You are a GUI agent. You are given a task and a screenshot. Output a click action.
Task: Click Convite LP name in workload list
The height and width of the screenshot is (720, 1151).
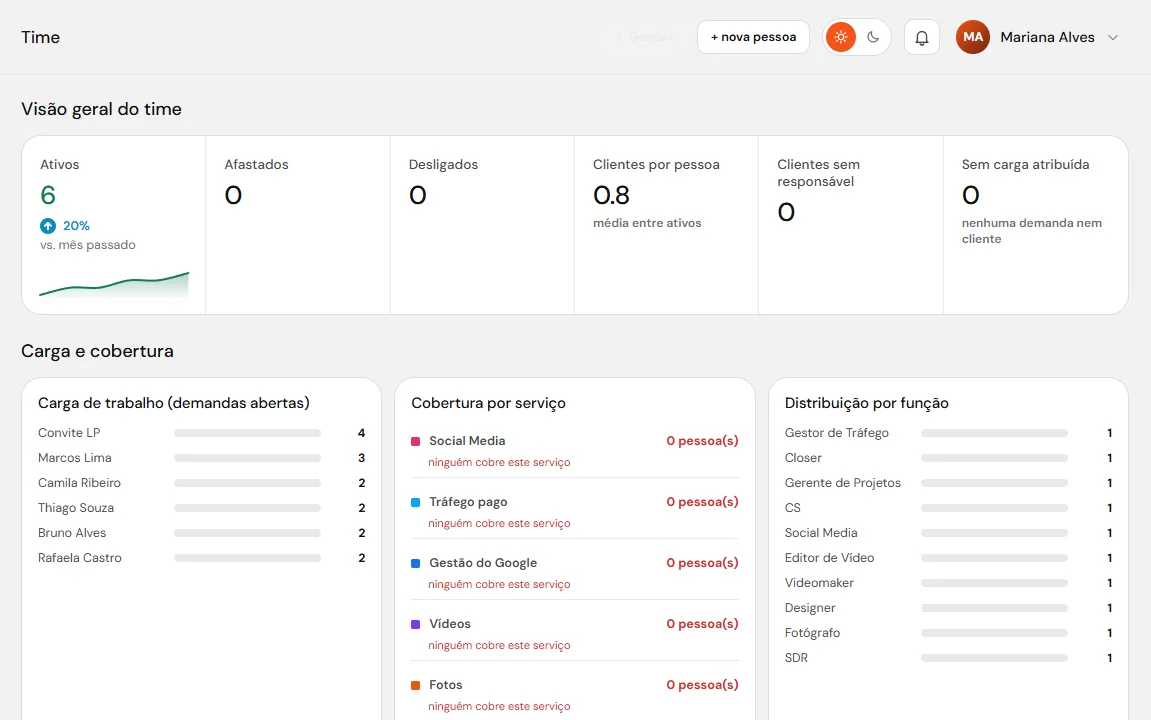tap(69, 433)
